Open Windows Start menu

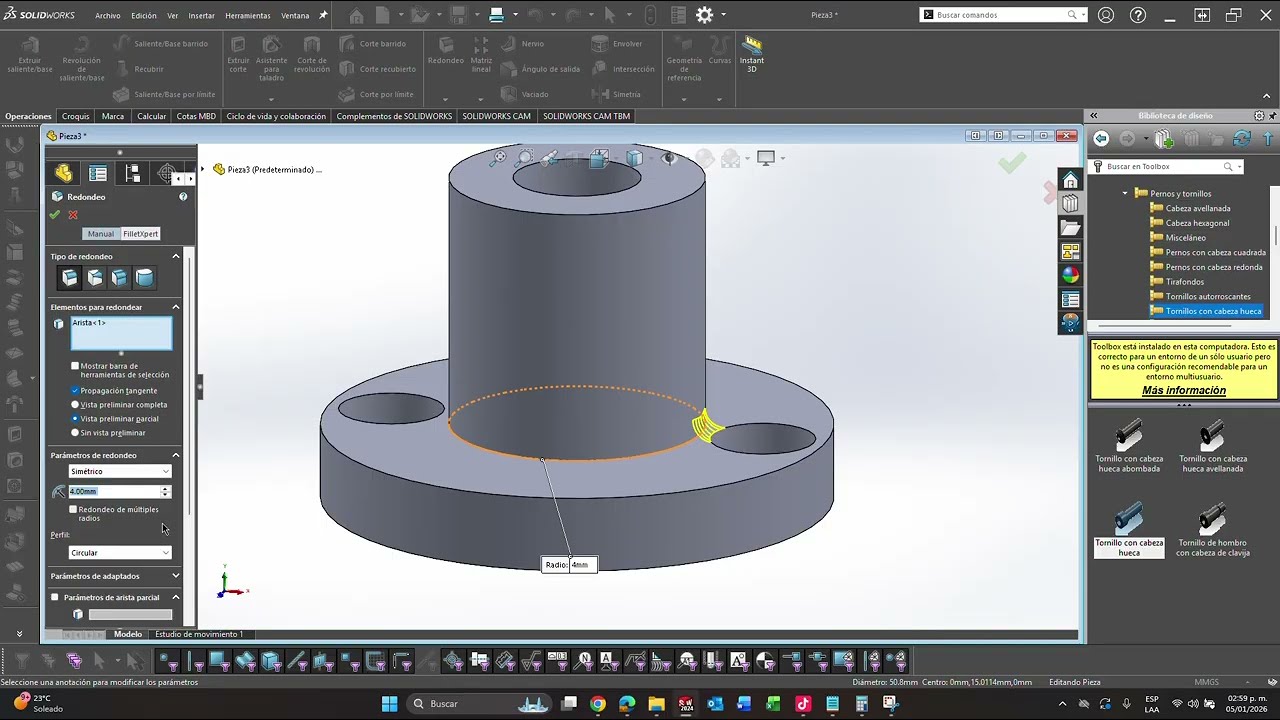point(389,704)
